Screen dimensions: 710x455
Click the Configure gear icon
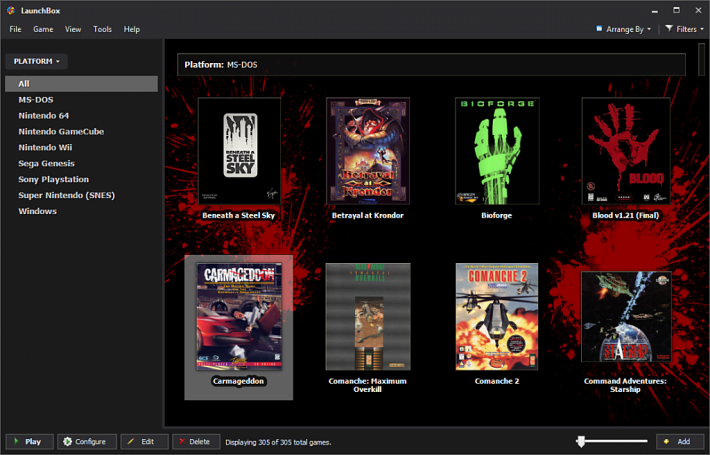point(67,441)
